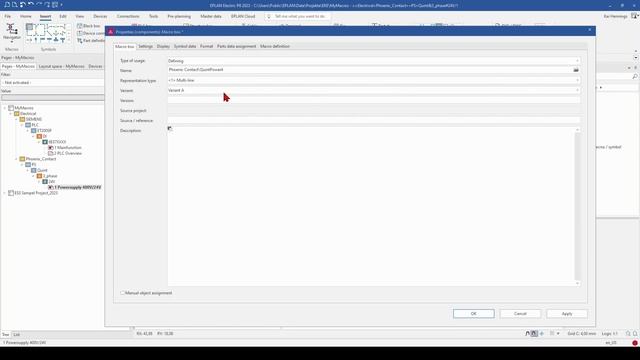Screen dimensions: 640x360
Task: Click the Part definition point ribbon icon
Action: click(x=80, y=40)
